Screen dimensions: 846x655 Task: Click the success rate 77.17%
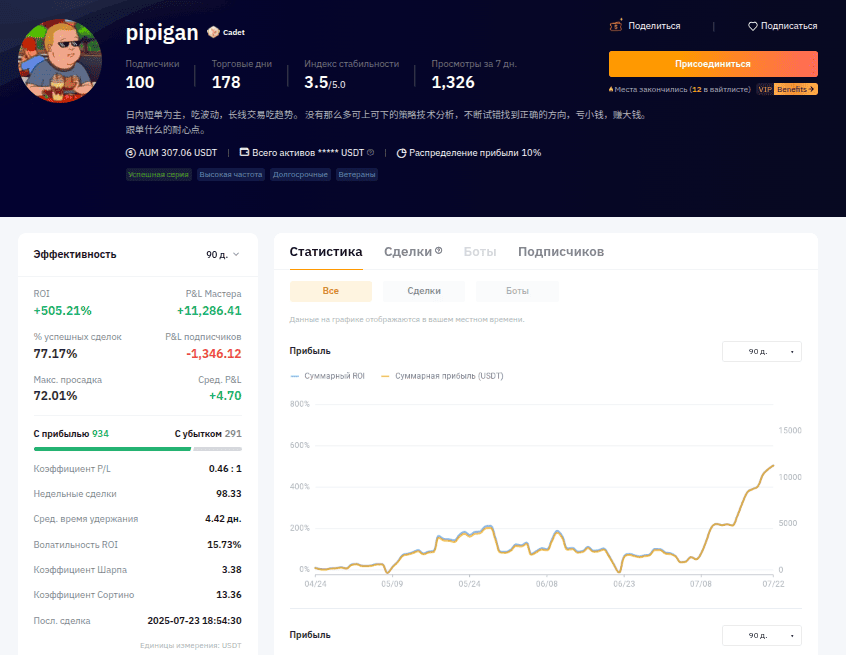[x=56, y=354]
